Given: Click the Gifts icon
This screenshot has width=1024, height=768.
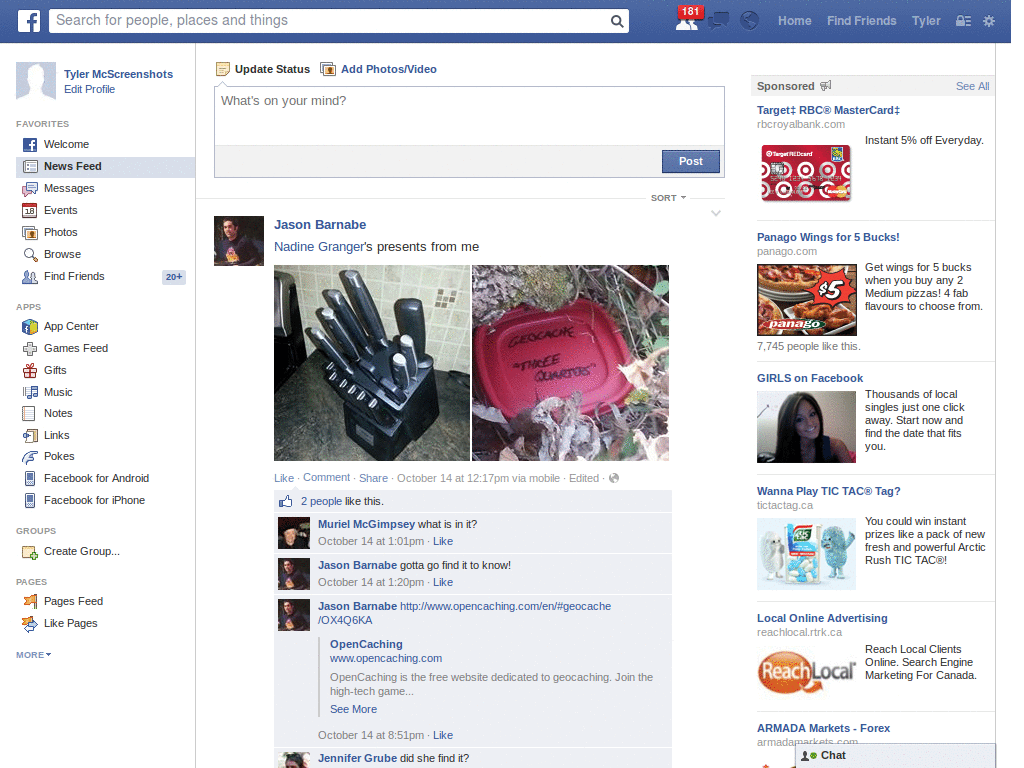Looking at the screenshot, I should click(30, 371).
